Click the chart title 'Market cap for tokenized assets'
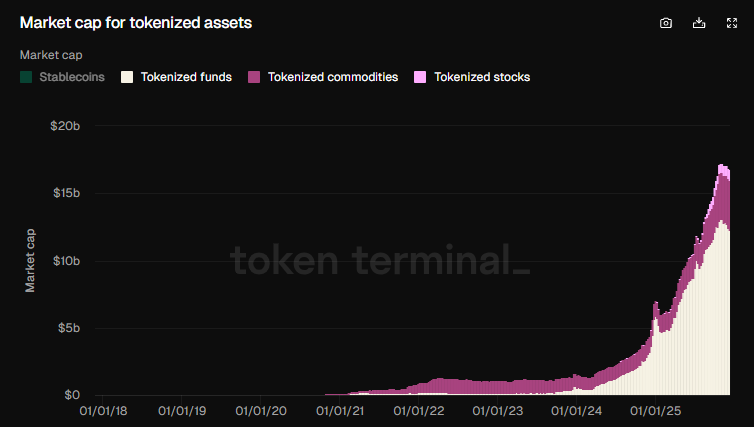Screen dimensions: 754x427 click(x=135, y=22)
